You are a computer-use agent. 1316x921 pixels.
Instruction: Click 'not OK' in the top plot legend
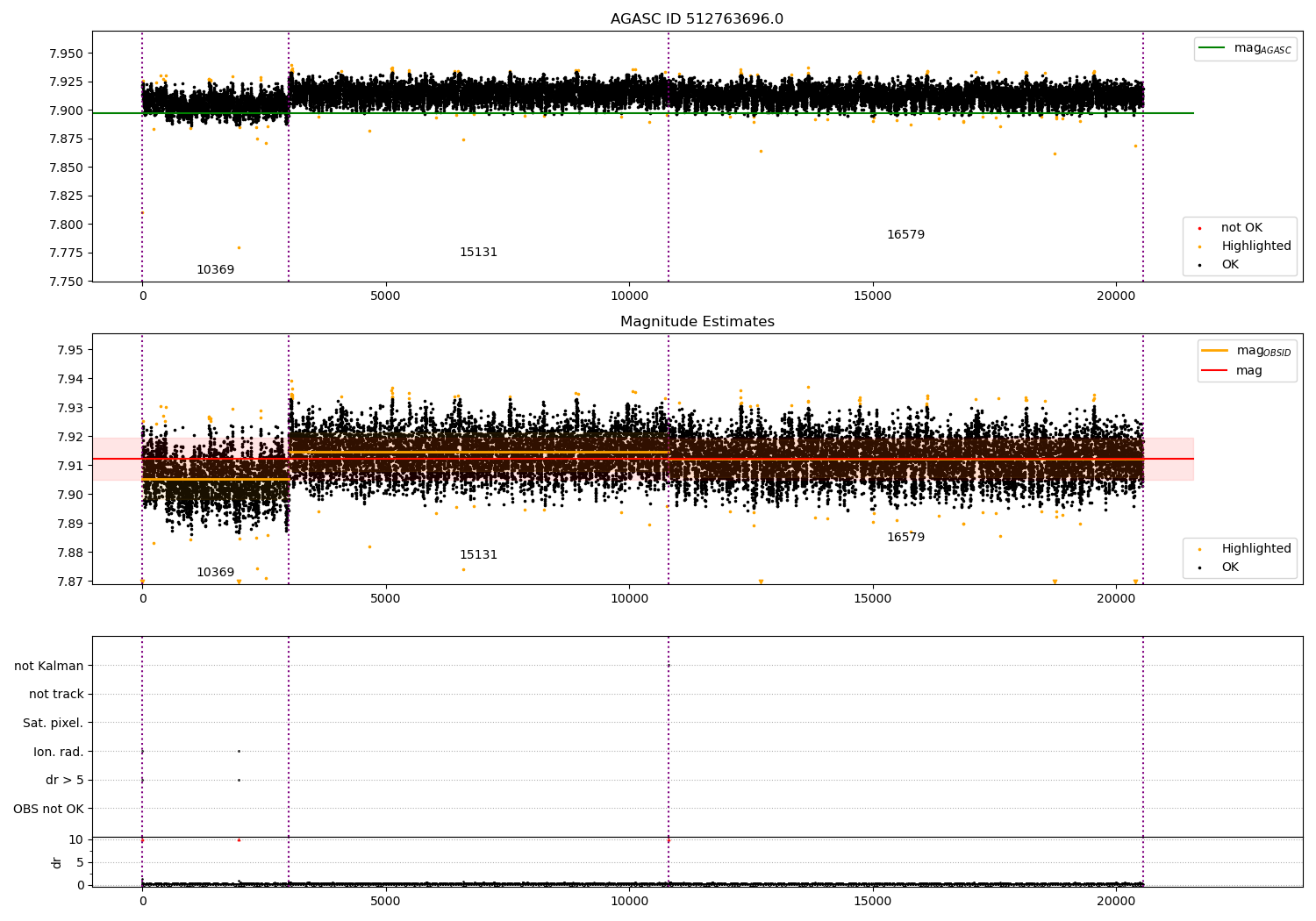1241,228
